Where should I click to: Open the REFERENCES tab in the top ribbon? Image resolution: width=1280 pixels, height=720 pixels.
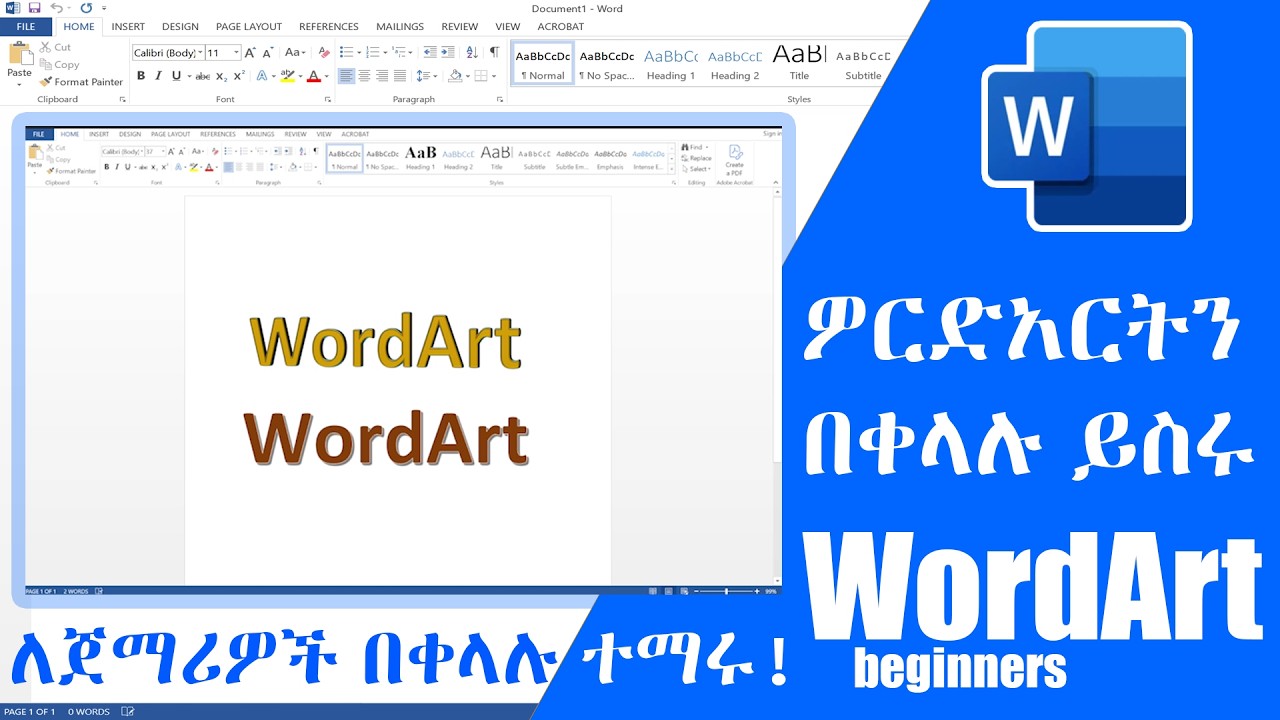click(x=329, y=27)
